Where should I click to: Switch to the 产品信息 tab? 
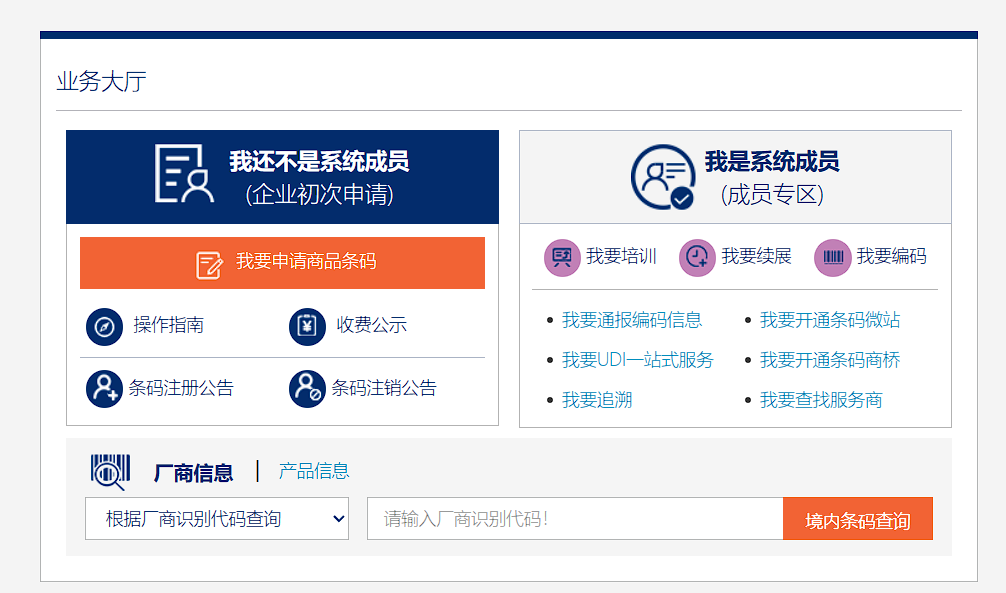(x=311, y=469)
